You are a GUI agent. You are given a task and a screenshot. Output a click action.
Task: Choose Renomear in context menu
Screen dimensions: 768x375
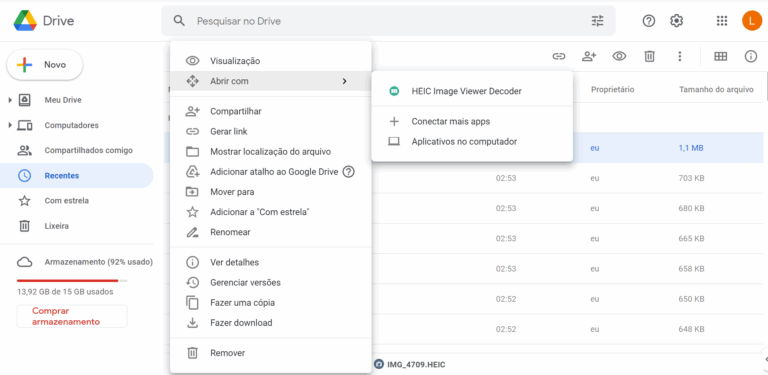[x=270, y=232]
